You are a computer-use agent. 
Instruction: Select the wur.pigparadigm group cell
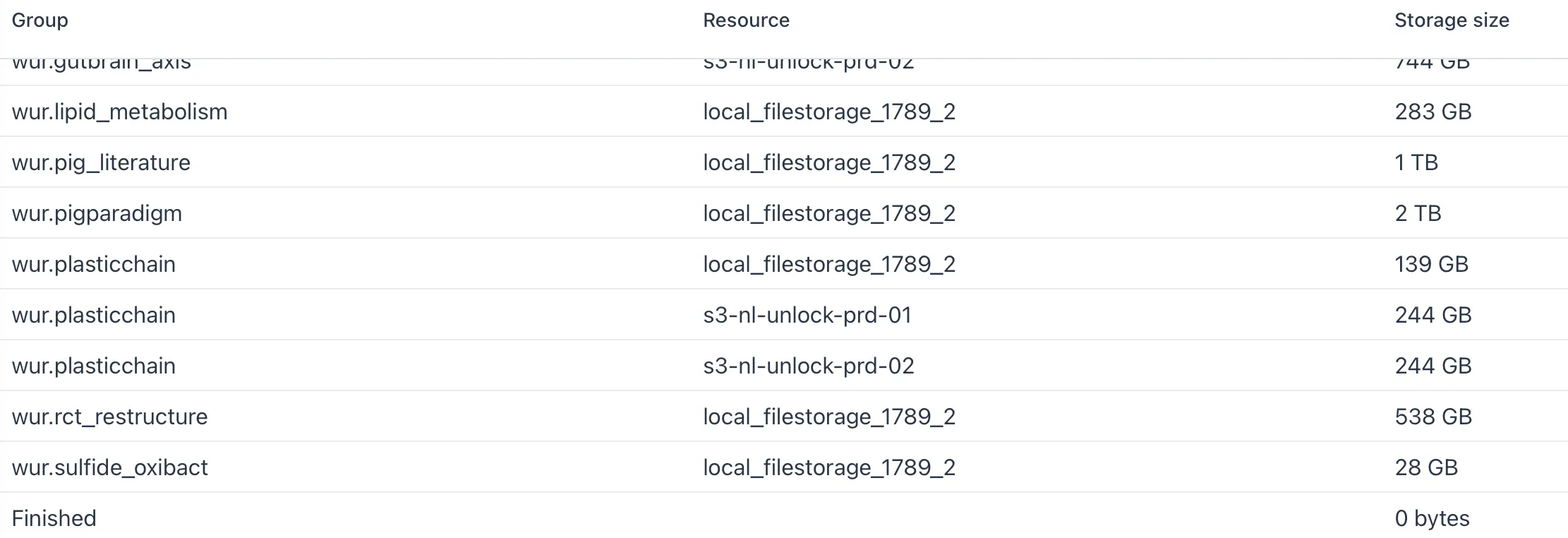click(x=97, y=213)
